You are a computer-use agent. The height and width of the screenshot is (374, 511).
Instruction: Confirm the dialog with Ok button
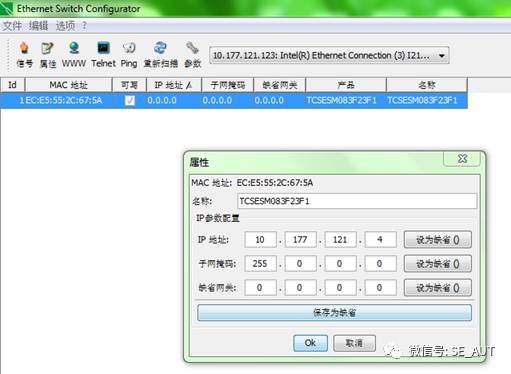pyautogui.click(x=310, y=343)
